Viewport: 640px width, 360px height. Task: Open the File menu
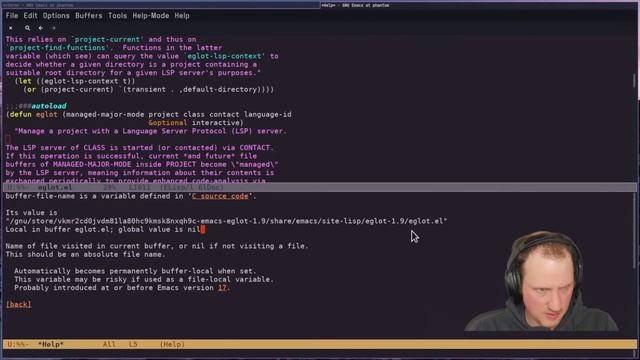point(12,16)
